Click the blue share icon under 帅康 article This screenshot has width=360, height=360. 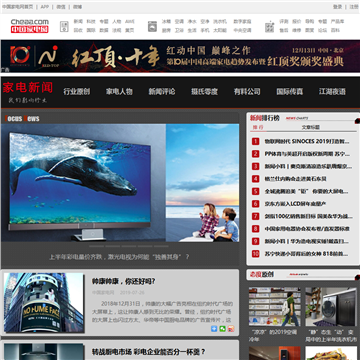point(214,329)
